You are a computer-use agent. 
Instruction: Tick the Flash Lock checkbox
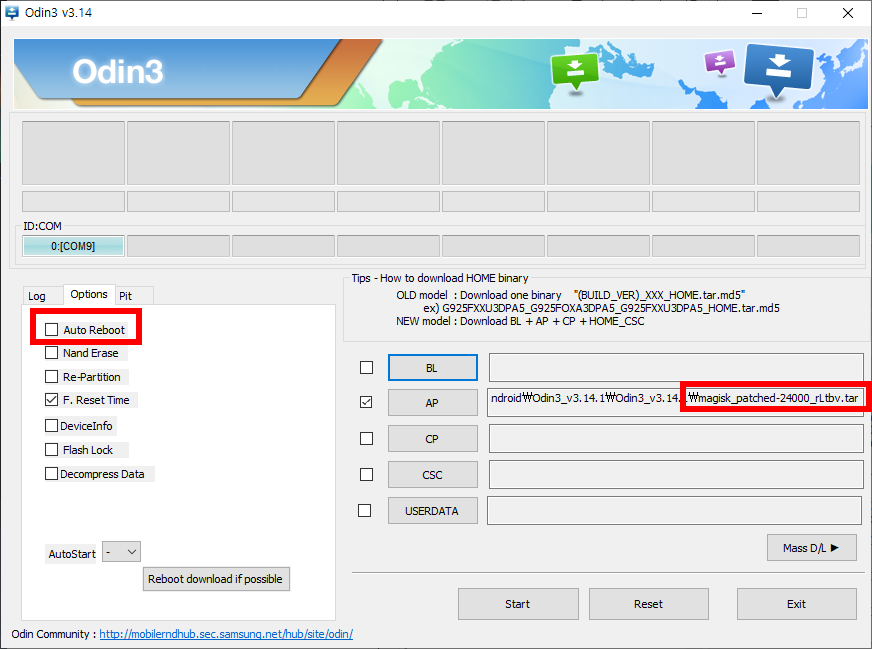click(x=51, y=450)
